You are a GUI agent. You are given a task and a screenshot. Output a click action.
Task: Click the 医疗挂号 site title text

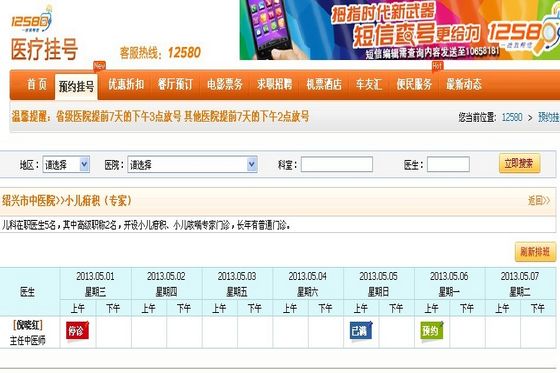(x=44, y=49)
